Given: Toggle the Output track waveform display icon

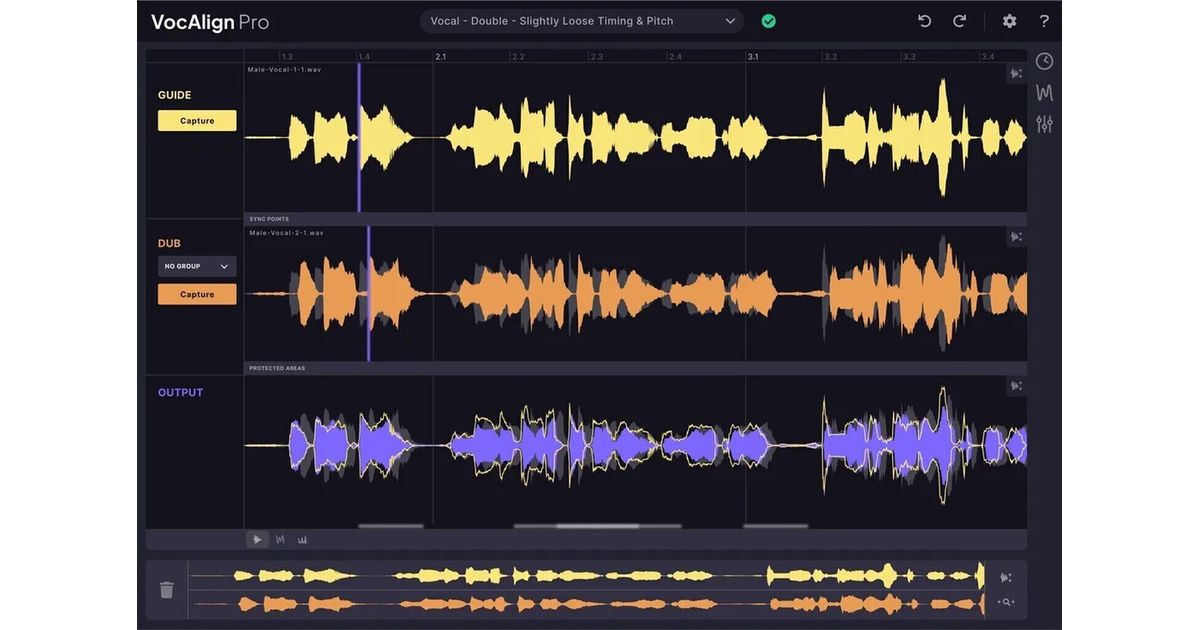Looking at the screenshot, I should click(1016, 386).
